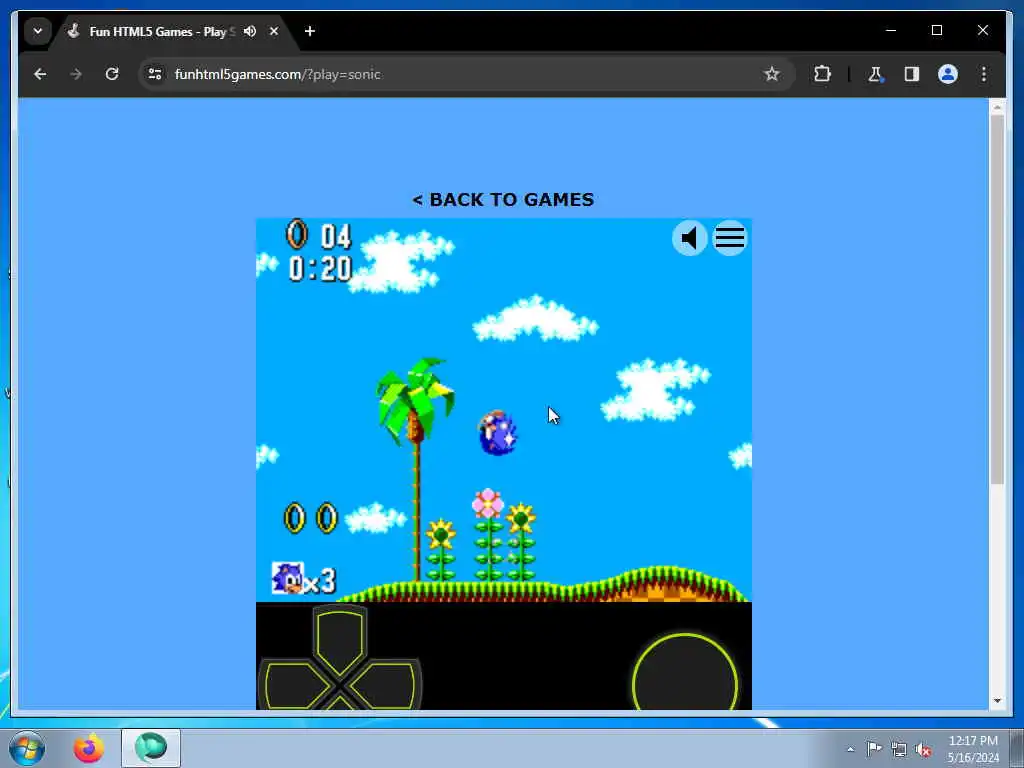Click the browser back arrow
Screen dimensions: 1024x768
(40, 74)
